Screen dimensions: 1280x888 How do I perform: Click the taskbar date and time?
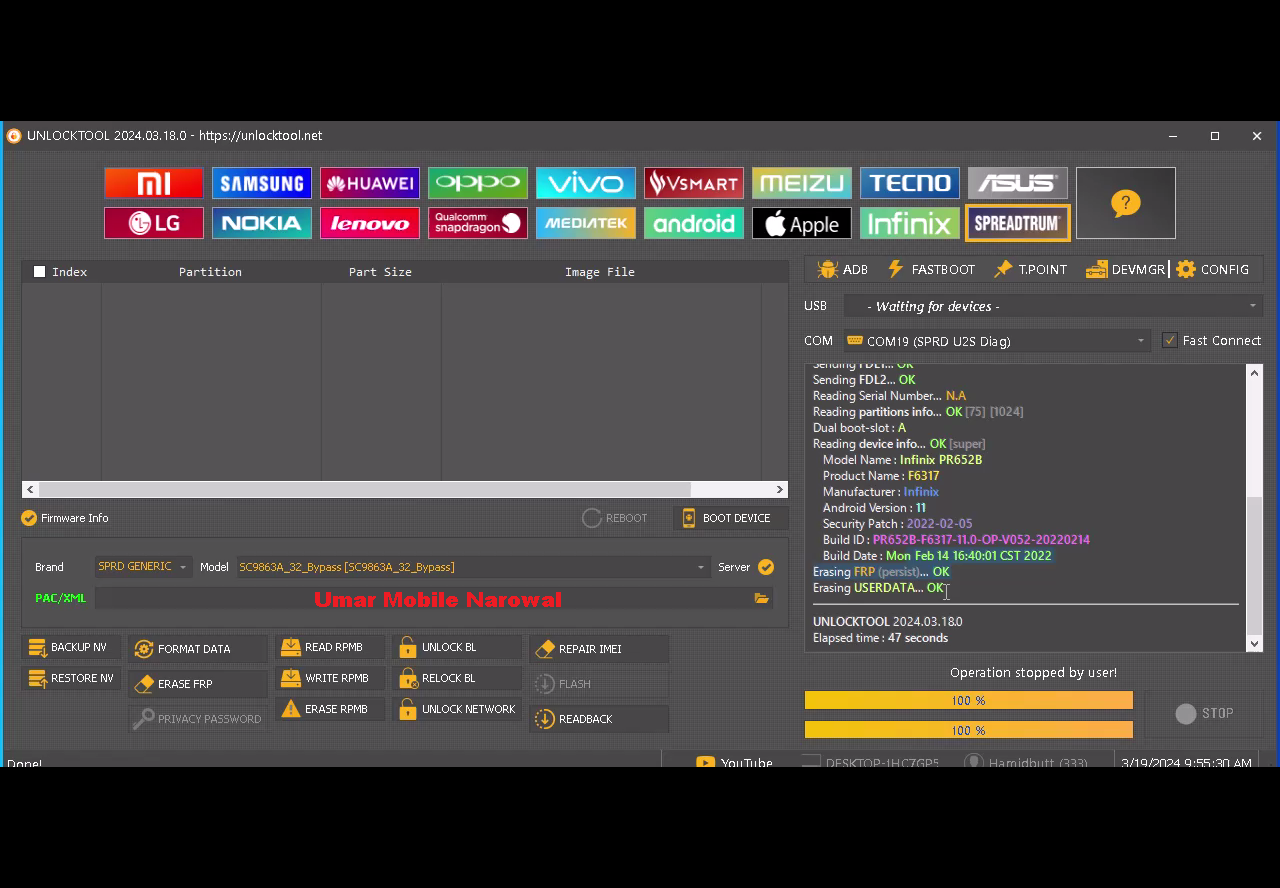pyautogui.click(x=1186, y=763)
